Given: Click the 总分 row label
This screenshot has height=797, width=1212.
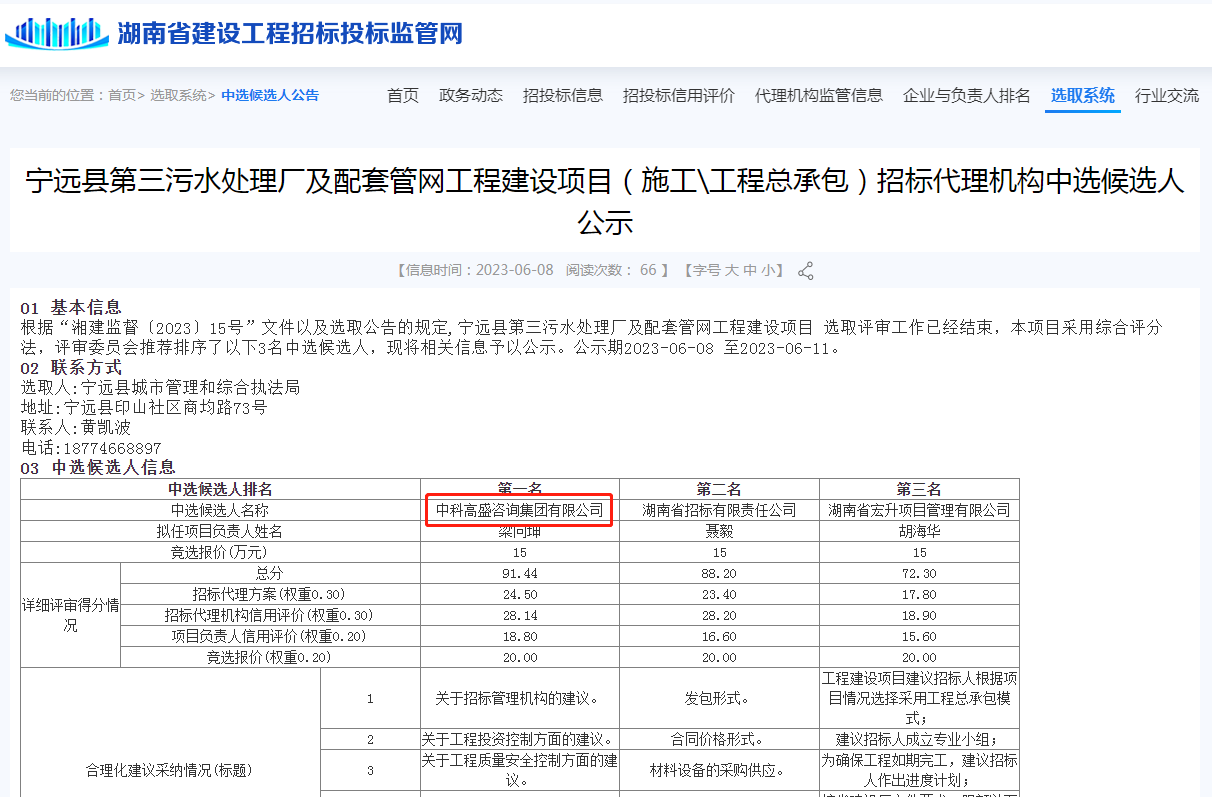Looking at the screenshot, I should [x=270, y=573].
